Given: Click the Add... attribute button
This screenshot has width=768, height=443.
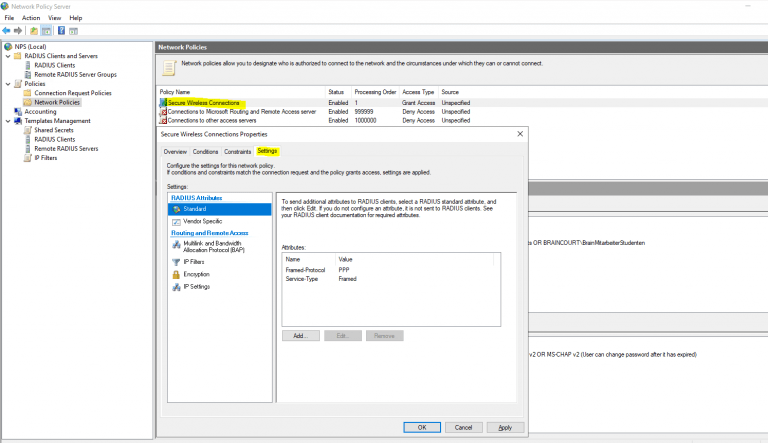Looking at the screenshot, I should pos(301,336).
